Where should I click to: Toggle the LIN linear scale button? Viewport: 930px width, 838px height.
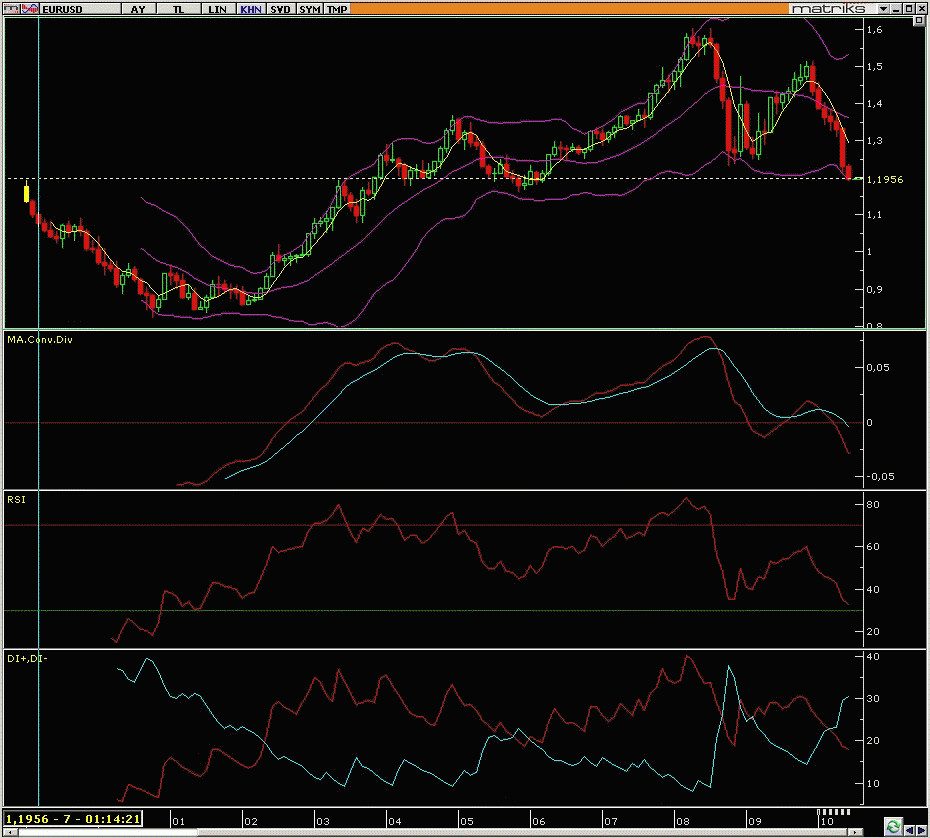pyautogui.click(x=216, y=8)
